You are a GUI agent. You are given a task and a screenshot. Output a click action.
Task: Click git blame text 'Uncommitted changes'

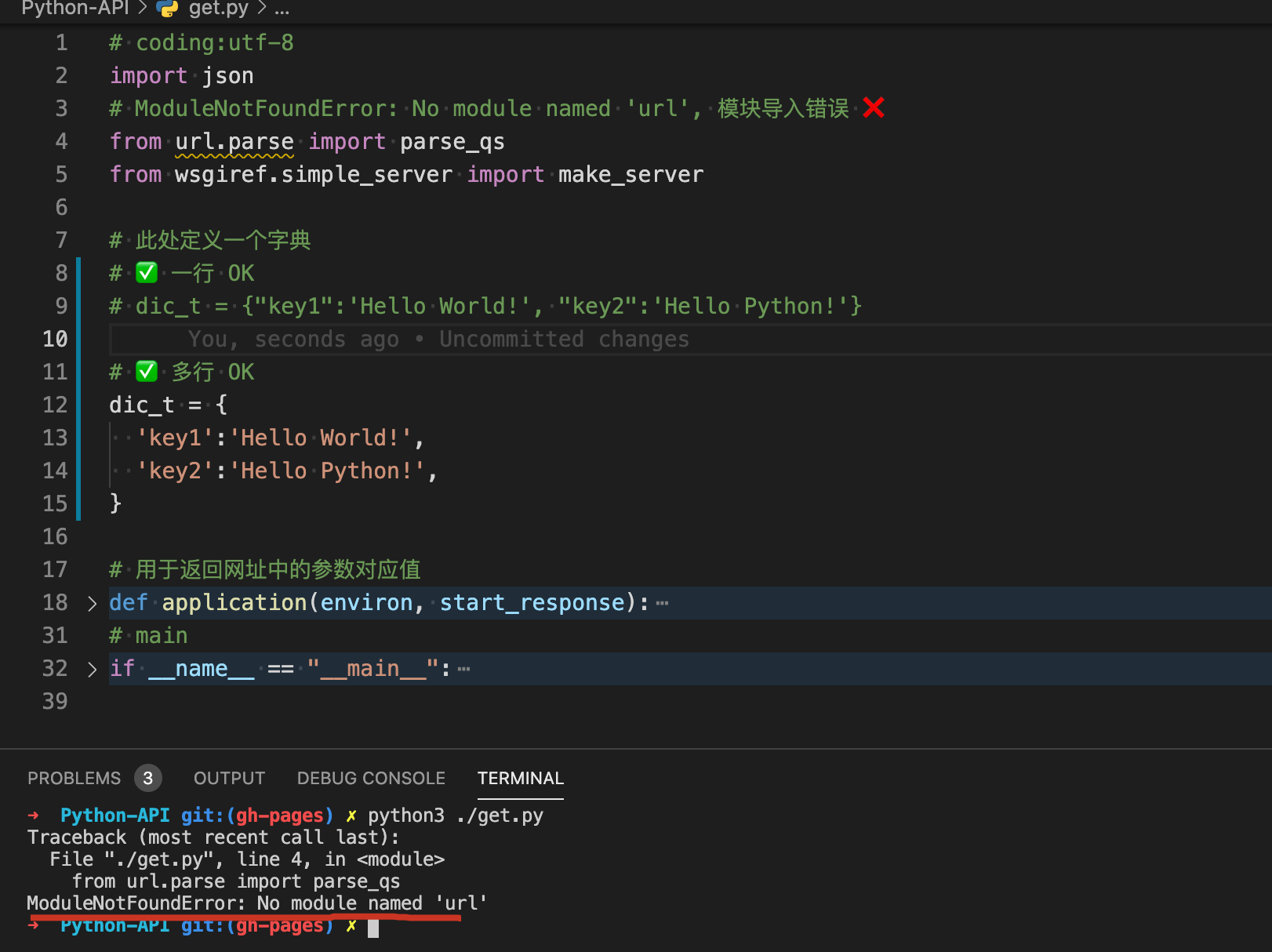[564, 339]
